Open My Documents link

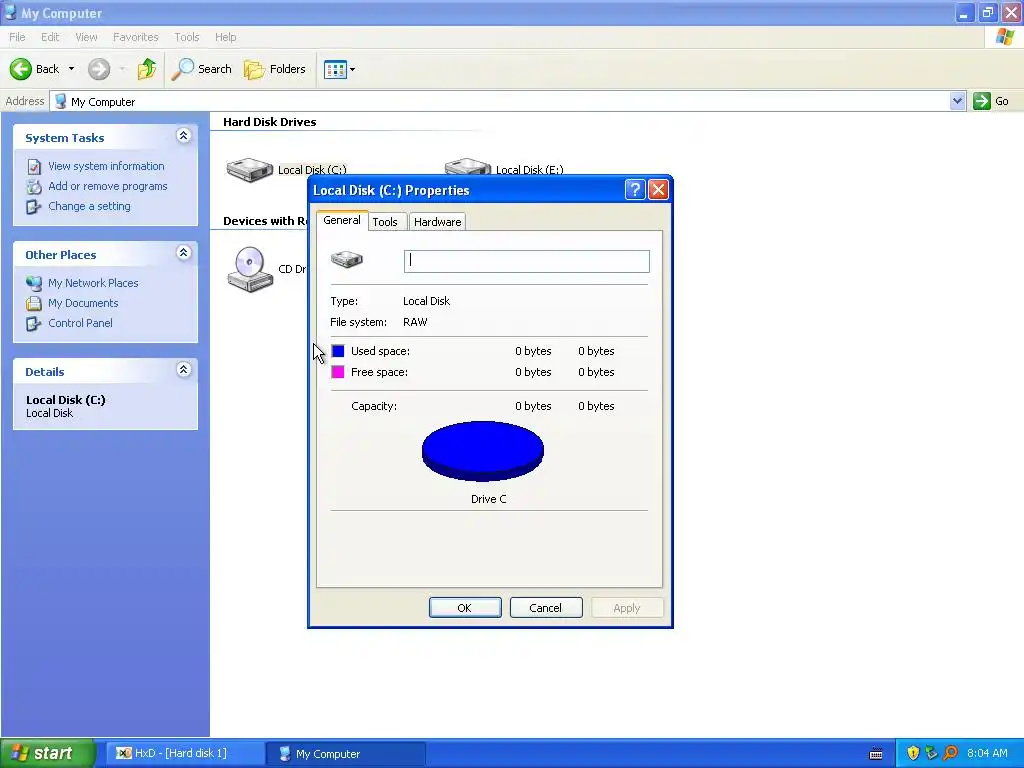[83, 303]
